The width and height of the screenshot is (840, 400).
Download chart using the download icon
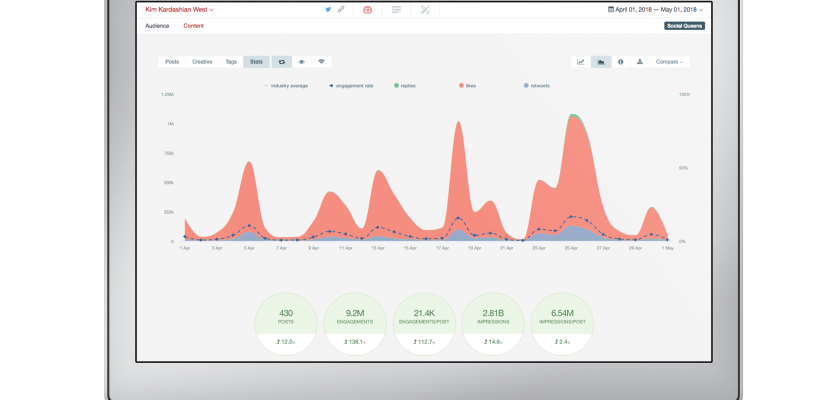pos(640,62)
